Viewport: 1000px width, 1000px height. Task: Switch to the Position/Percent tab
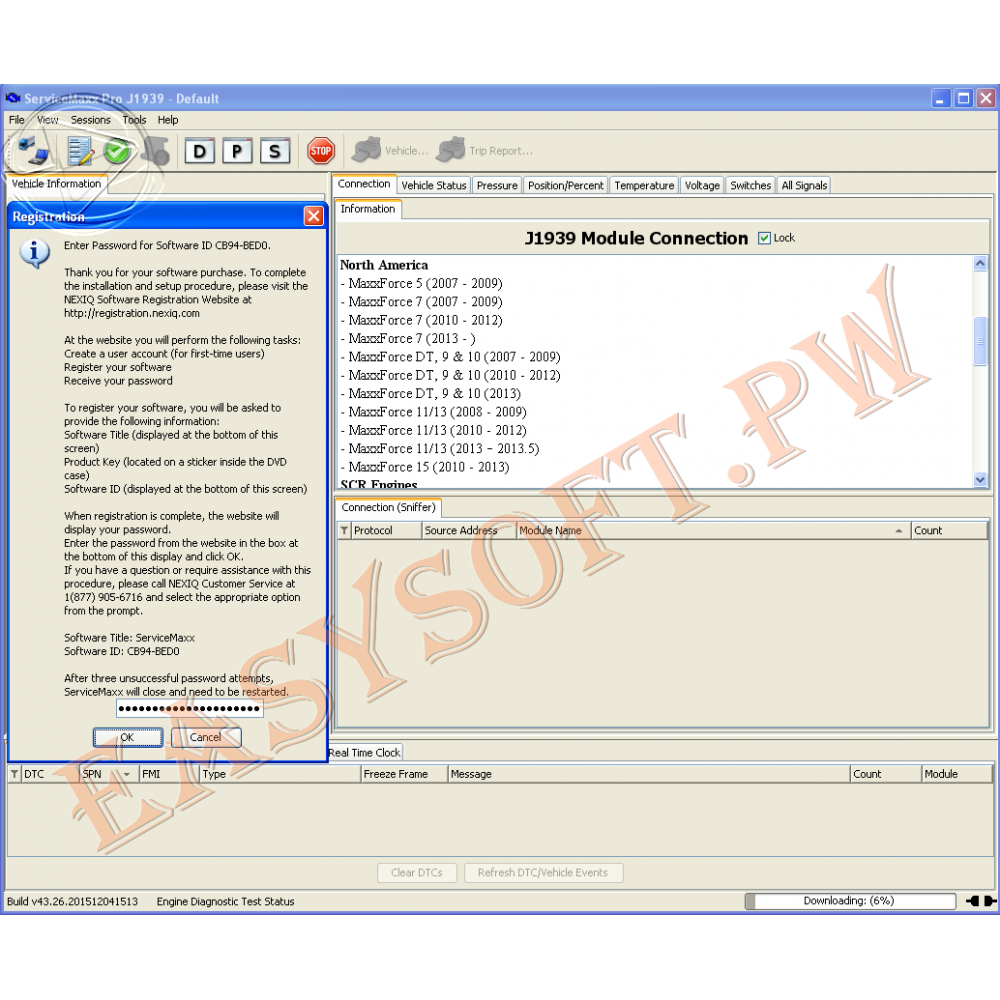tap(566, 186)
